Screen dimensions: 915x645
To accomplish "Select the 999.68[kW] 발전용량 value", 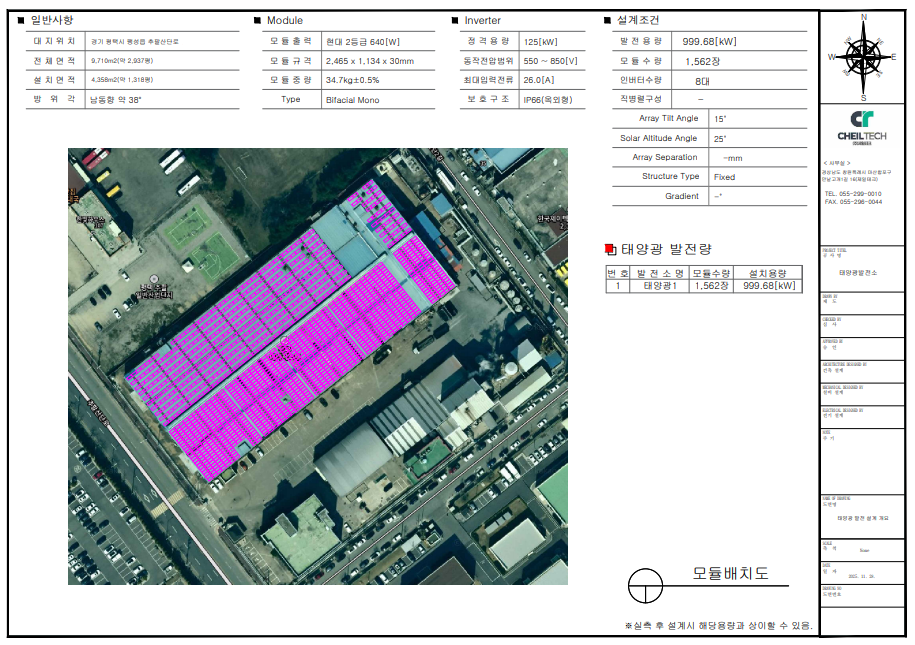I will (709, 41).
